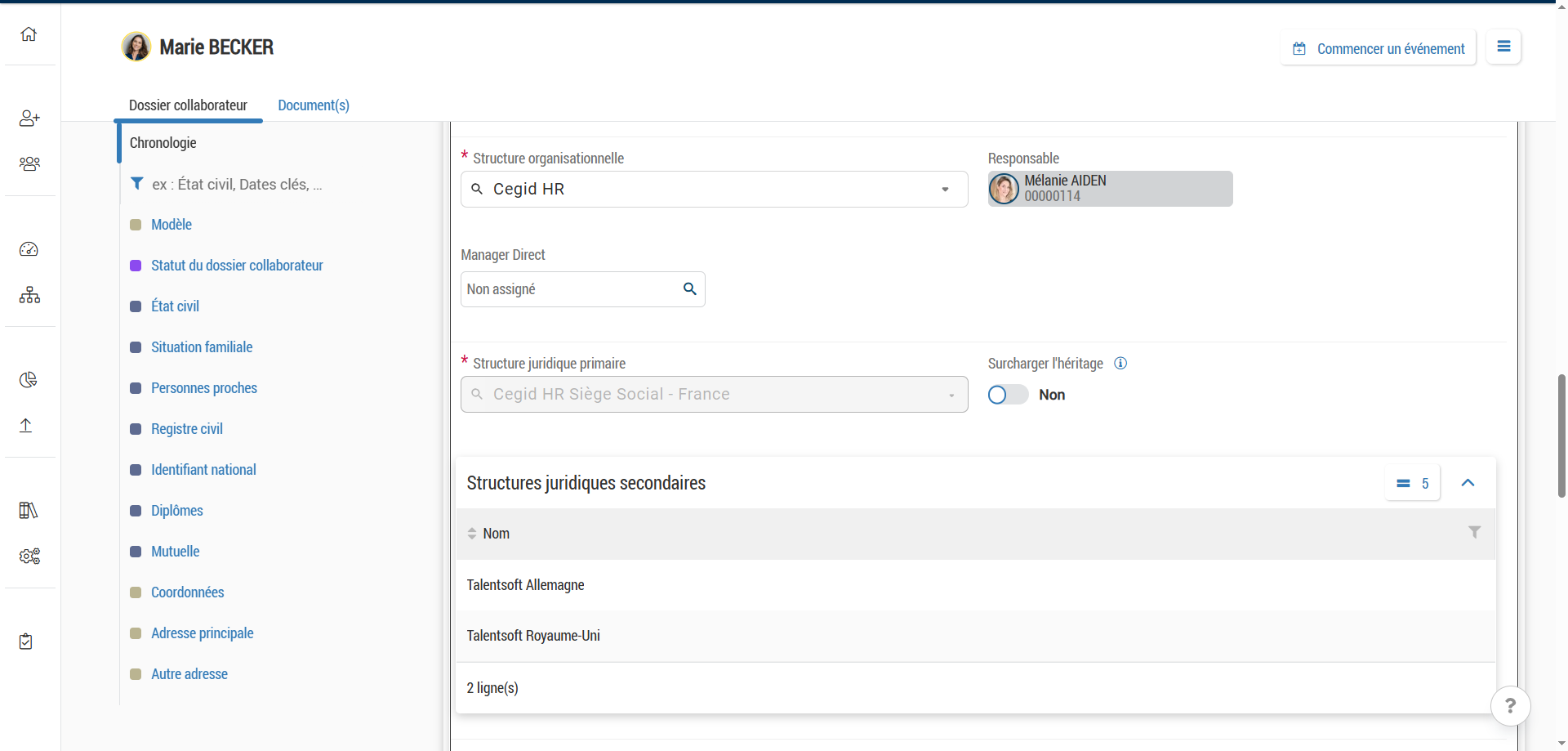
Task: Open the hamburger menu at top right
Action: [1503, 47]
